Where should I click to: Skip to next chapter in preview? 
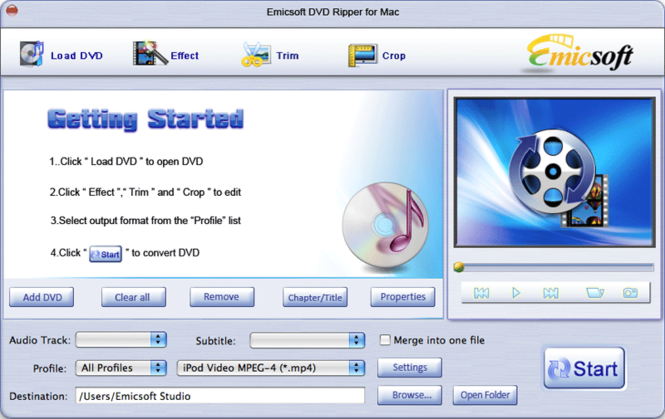[x=550, y=293]
